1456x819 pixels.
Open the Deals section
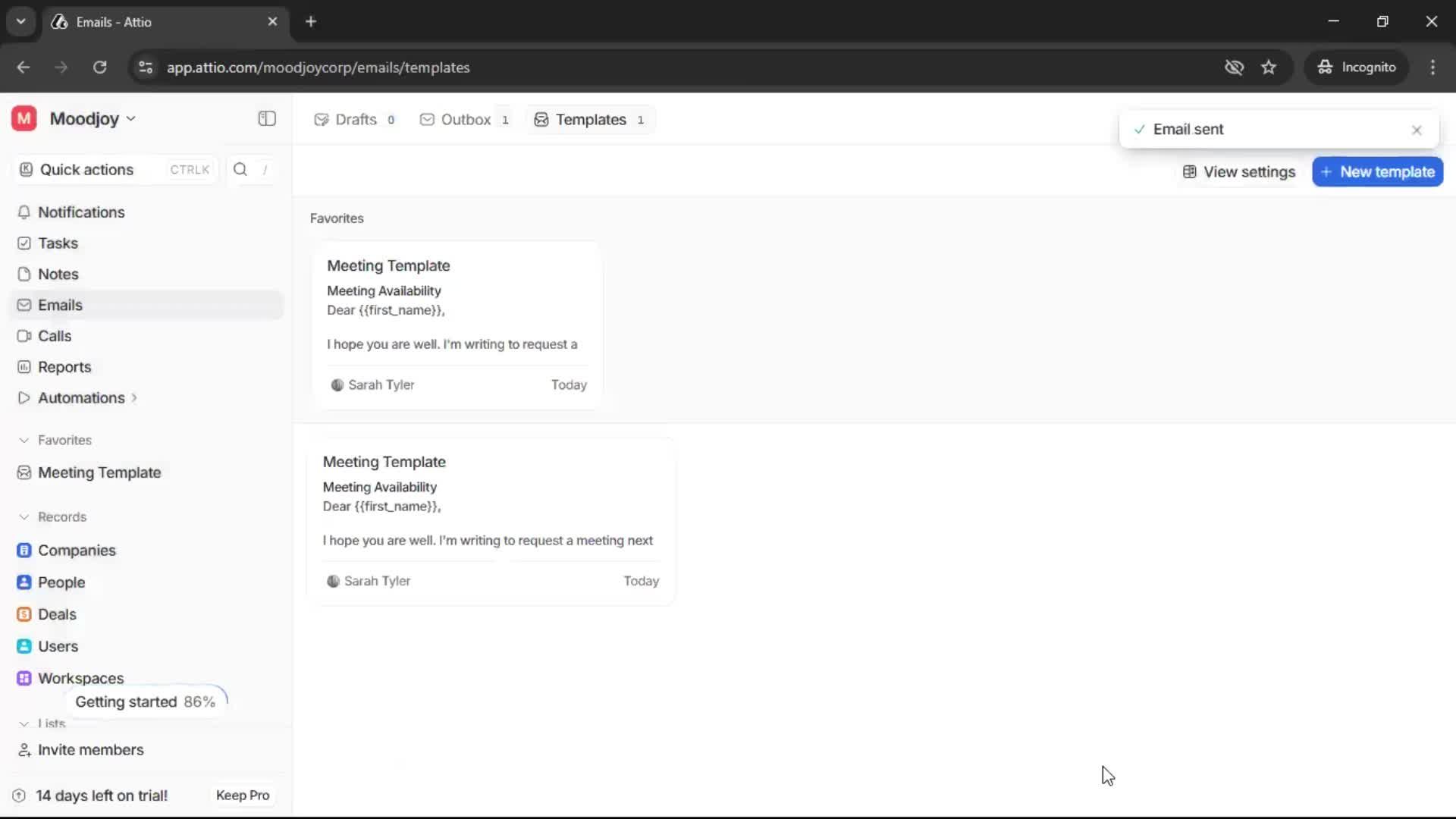[x=57, y=614]
